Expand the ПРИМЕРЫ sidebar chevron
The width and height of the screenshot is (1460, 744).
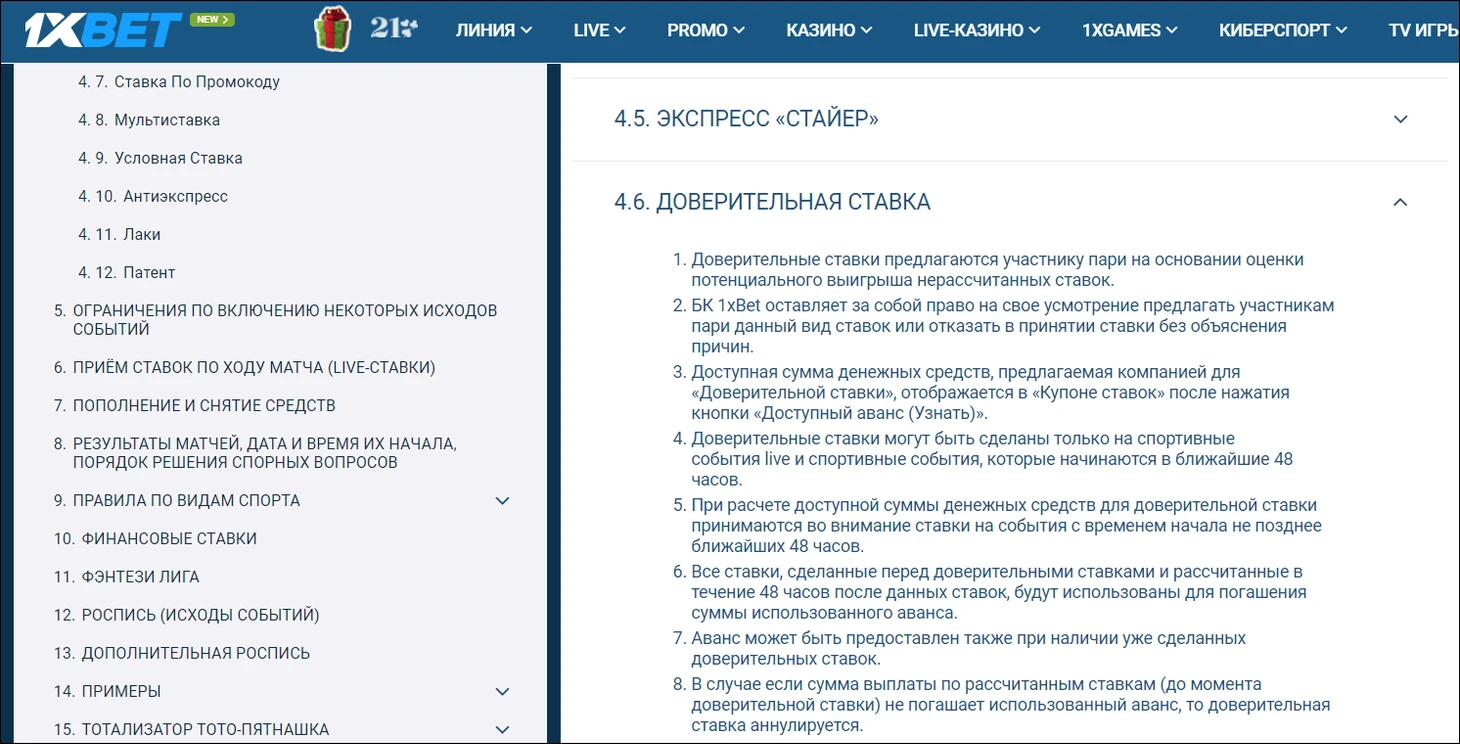[503, 691]
